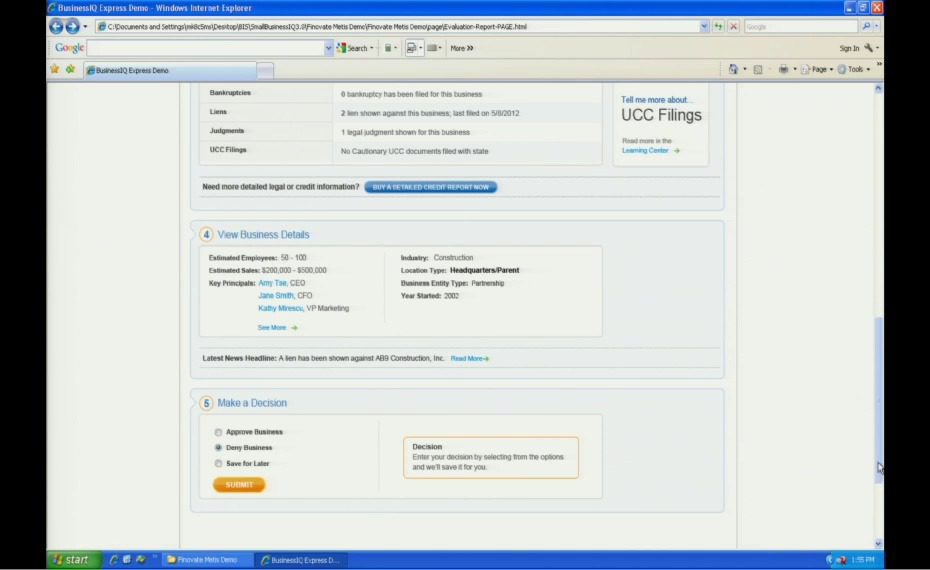Click the 'View Business Details' heading
This screenshot has height=570, width=930.
(263, 235)
